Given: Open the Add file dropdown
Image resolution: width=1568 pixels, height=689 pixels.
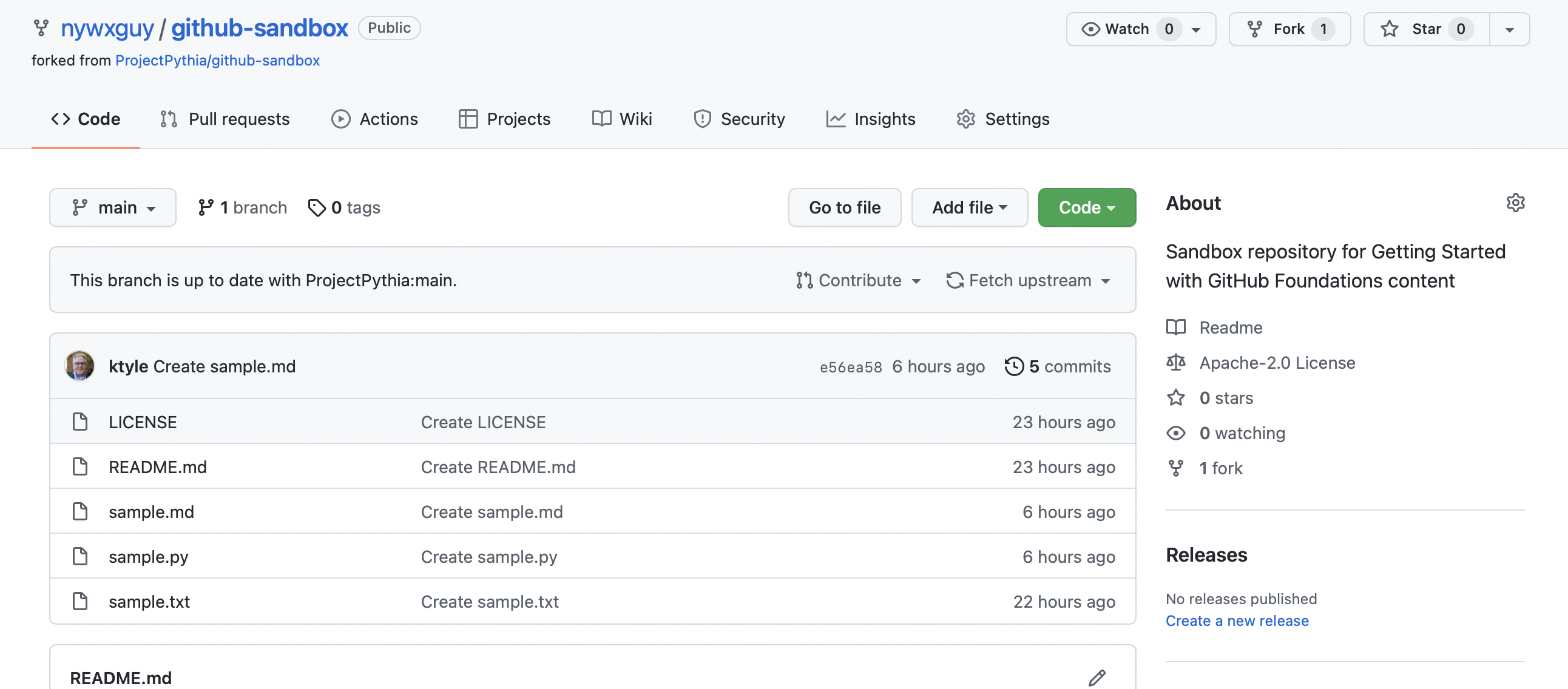Looking at the screenshot, I should point(969,207).
